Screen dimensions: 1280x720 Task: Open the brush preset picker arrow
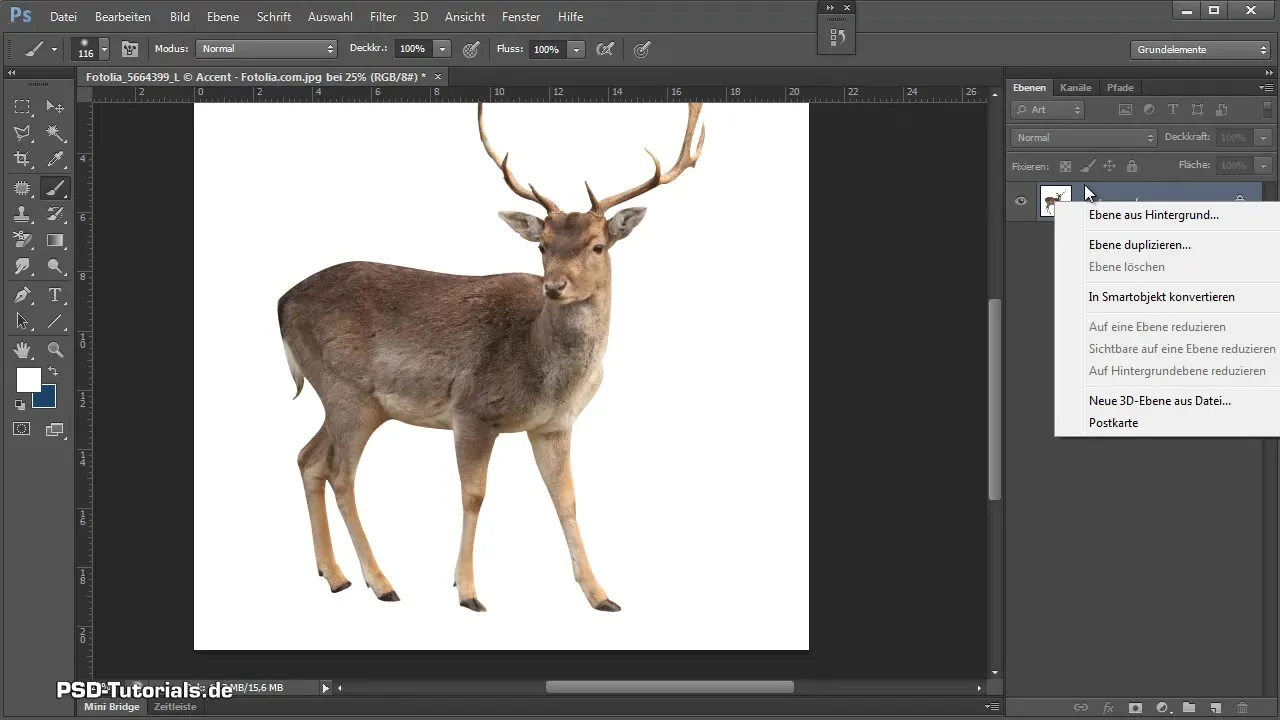click(102, 49)
